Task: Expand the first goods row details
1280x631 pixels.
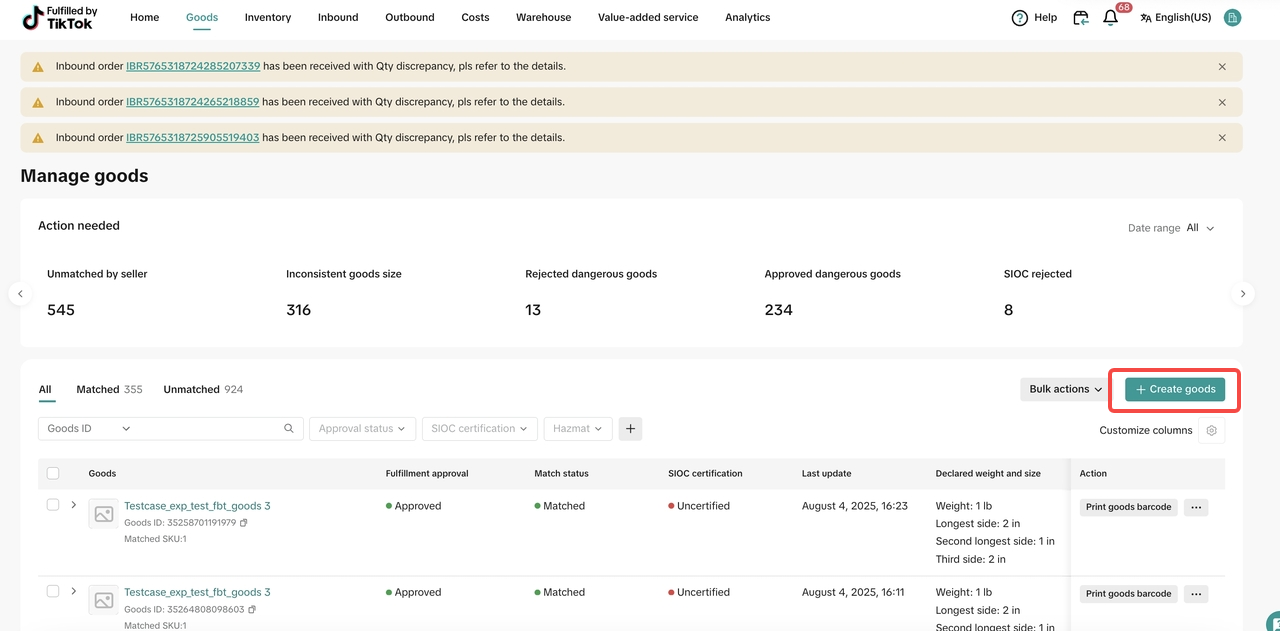Action: pyautogui.click(x=74, y=505)
